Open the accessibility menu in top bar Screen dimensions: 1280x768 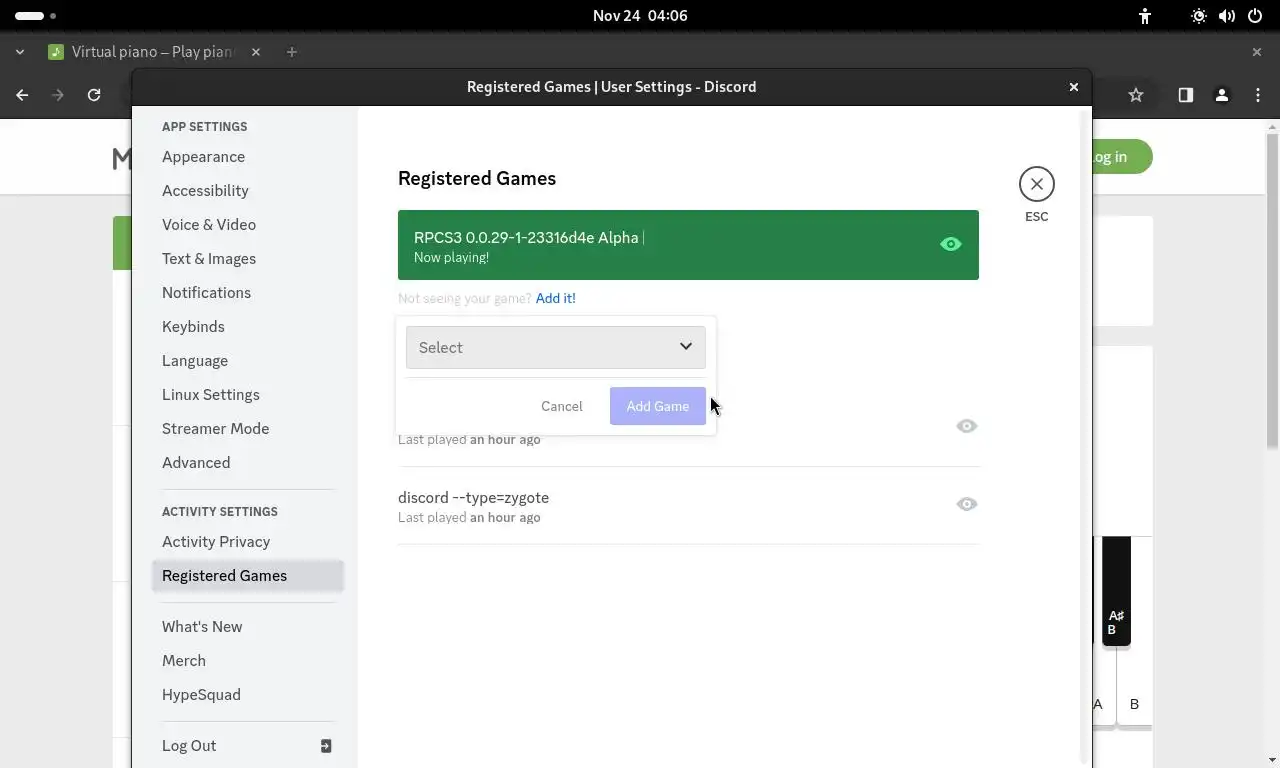click(1145, 16)
